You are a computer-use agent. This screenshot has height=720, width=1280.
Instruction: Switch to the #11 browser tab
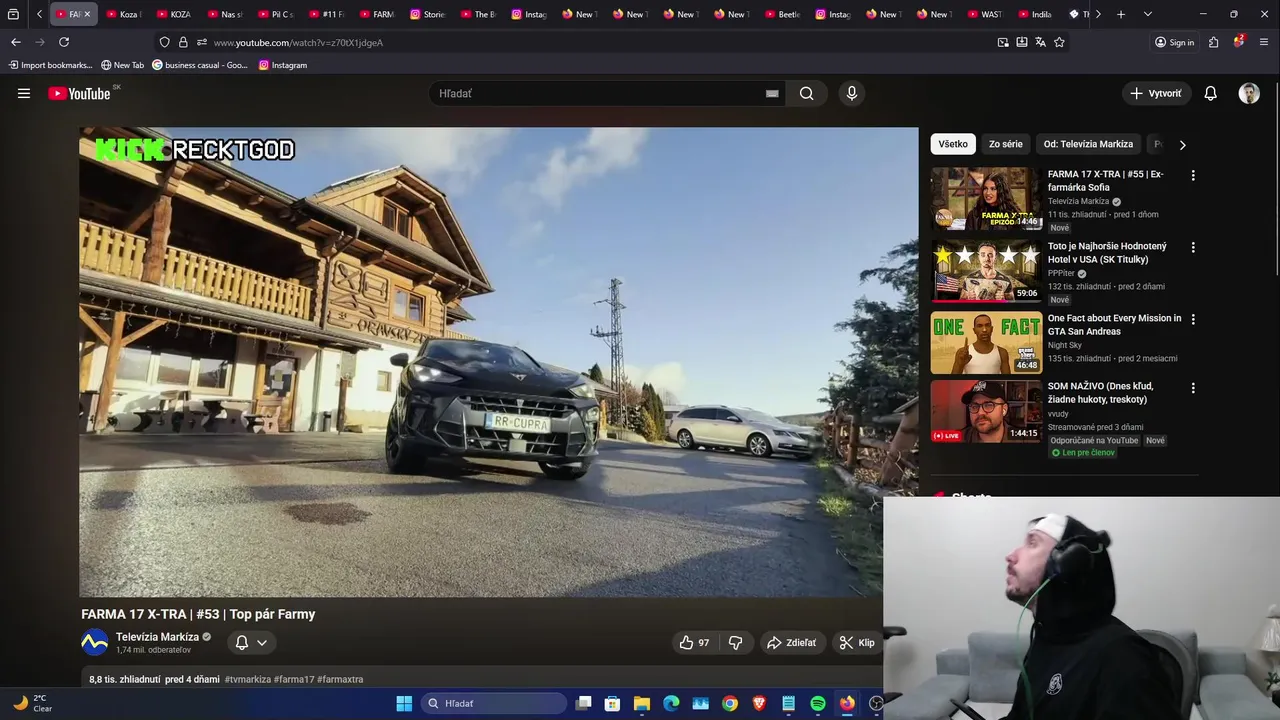coord(328,14)
